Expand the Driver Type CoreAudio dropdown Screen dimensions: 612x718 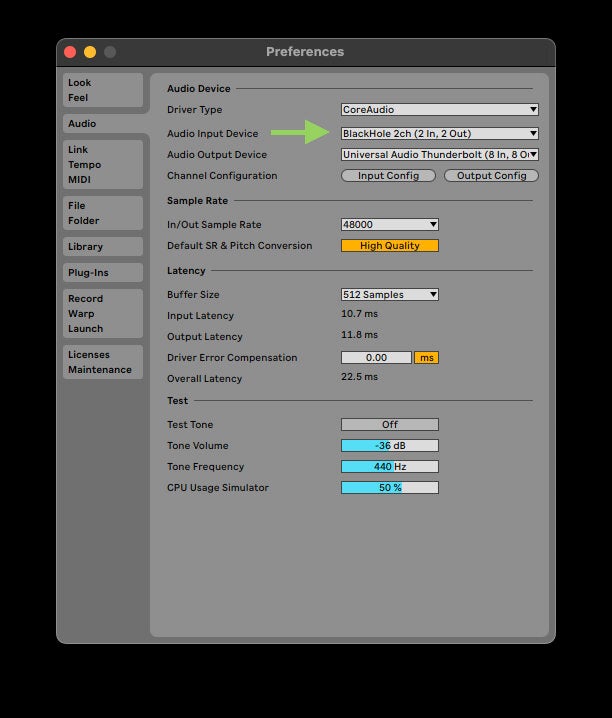[439, 109]
